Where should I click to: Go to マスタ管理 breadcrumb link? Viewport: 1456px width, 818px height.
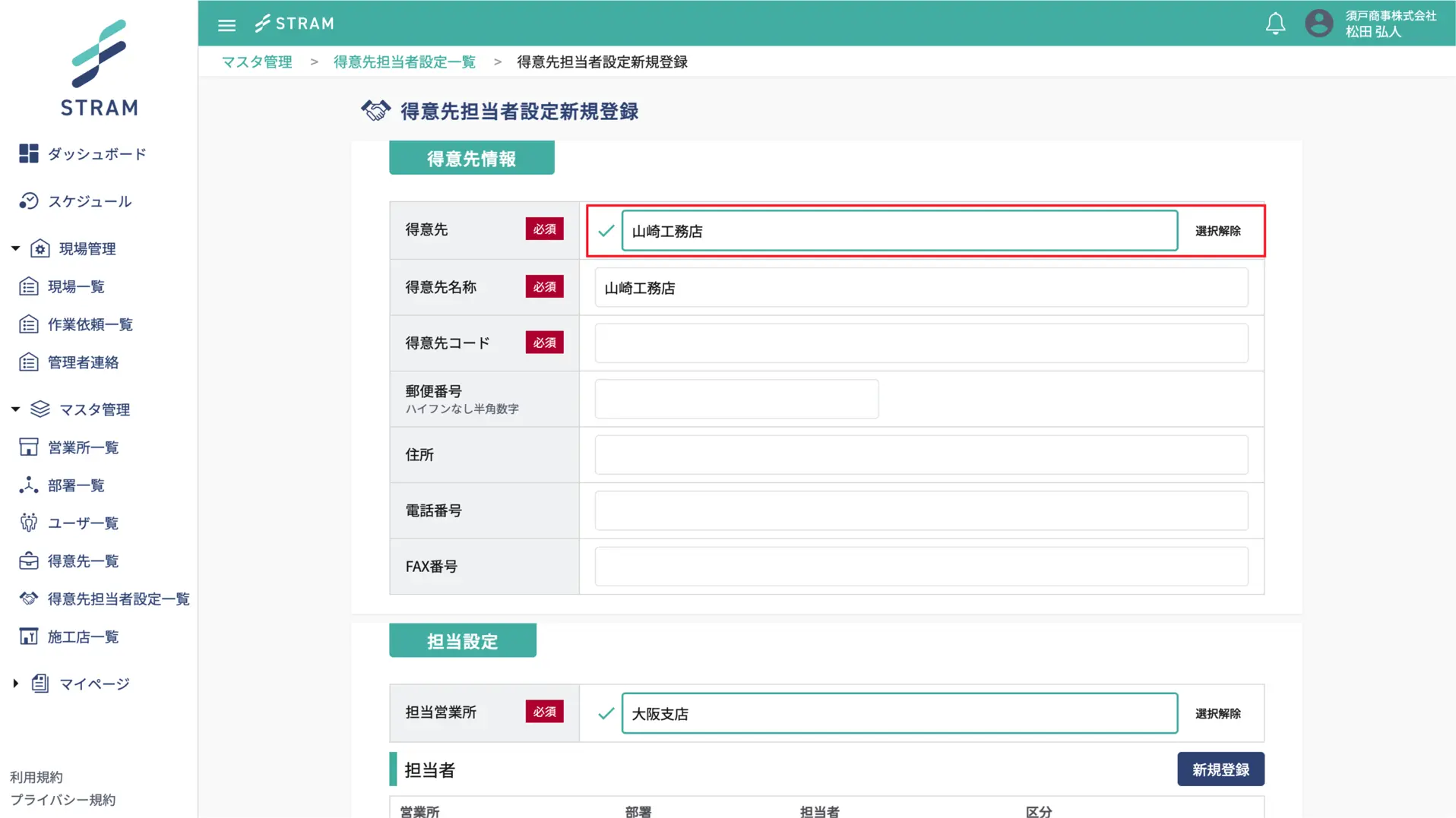tap(257, 62)
